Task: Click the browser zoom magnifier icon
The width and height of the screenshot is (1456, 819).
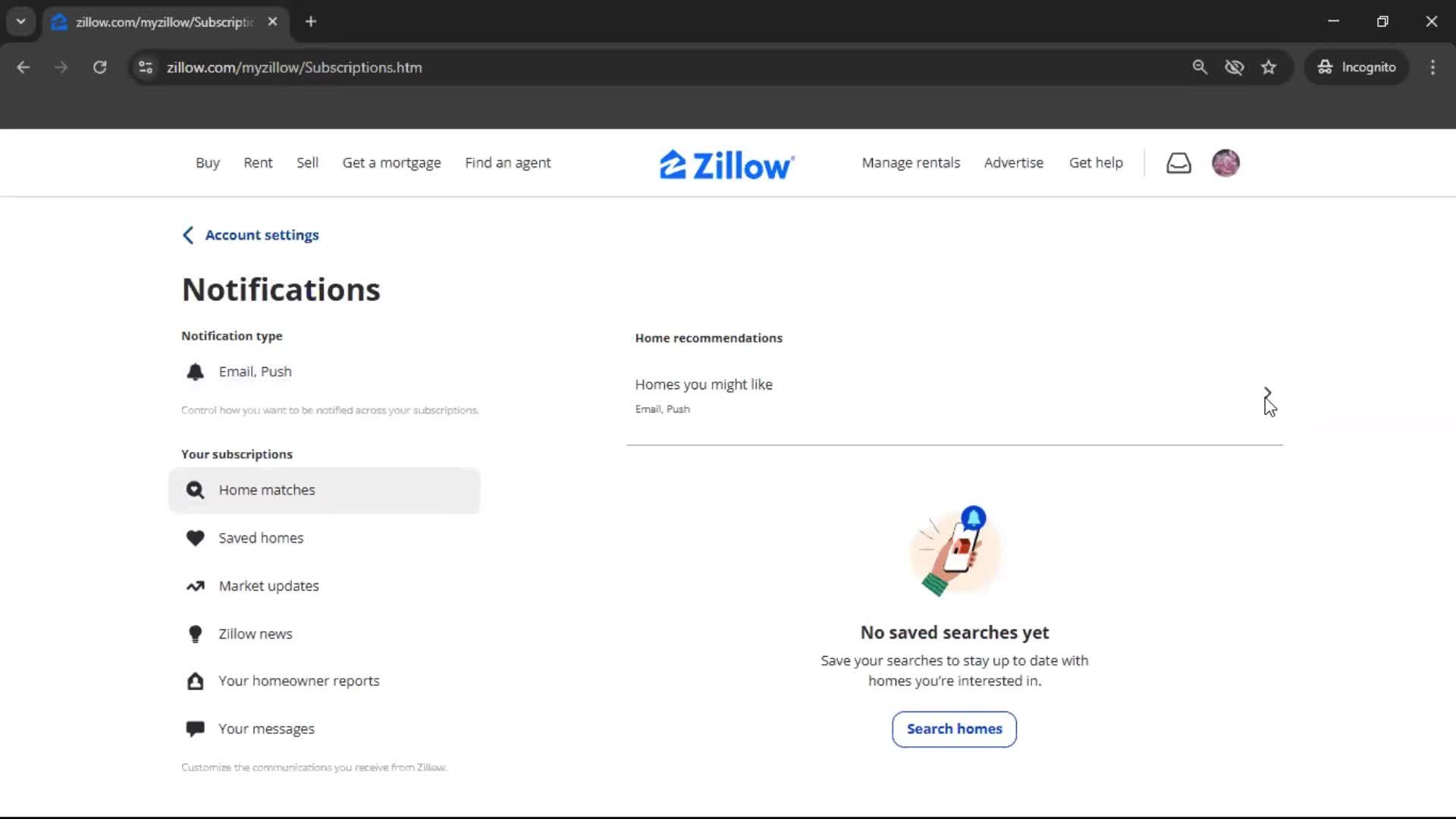Action: click(1200, 67)
